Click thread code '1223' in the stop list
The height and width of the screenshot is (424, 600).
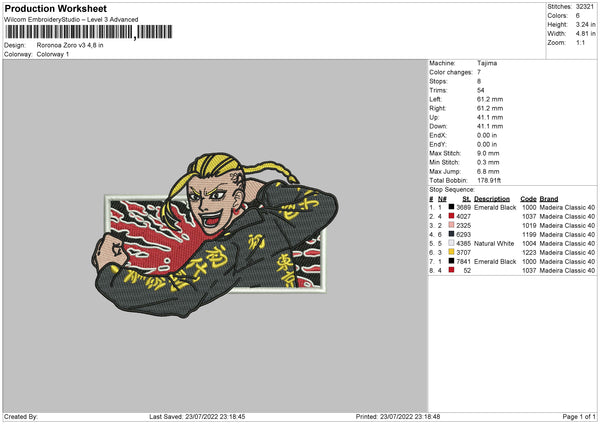click(x=529, y=252)
